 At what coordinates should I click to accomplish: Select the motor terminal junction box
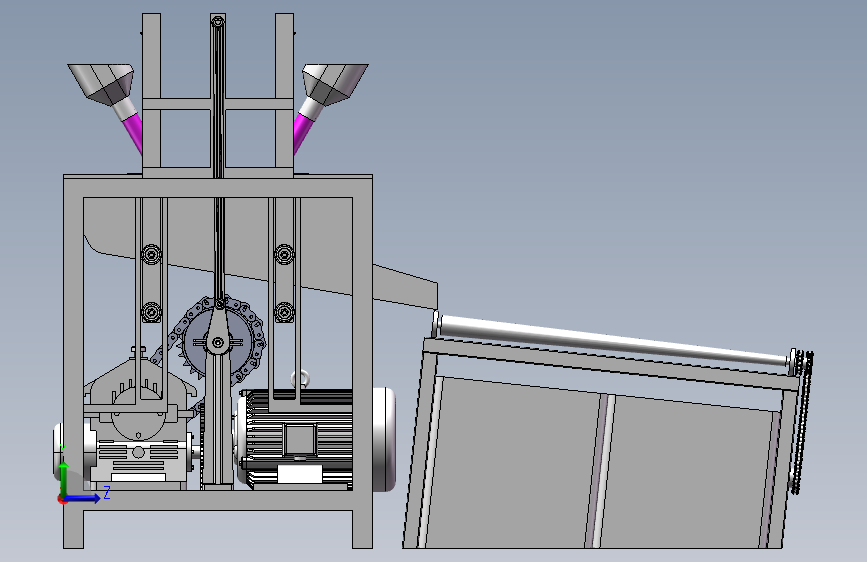point(300,440)
